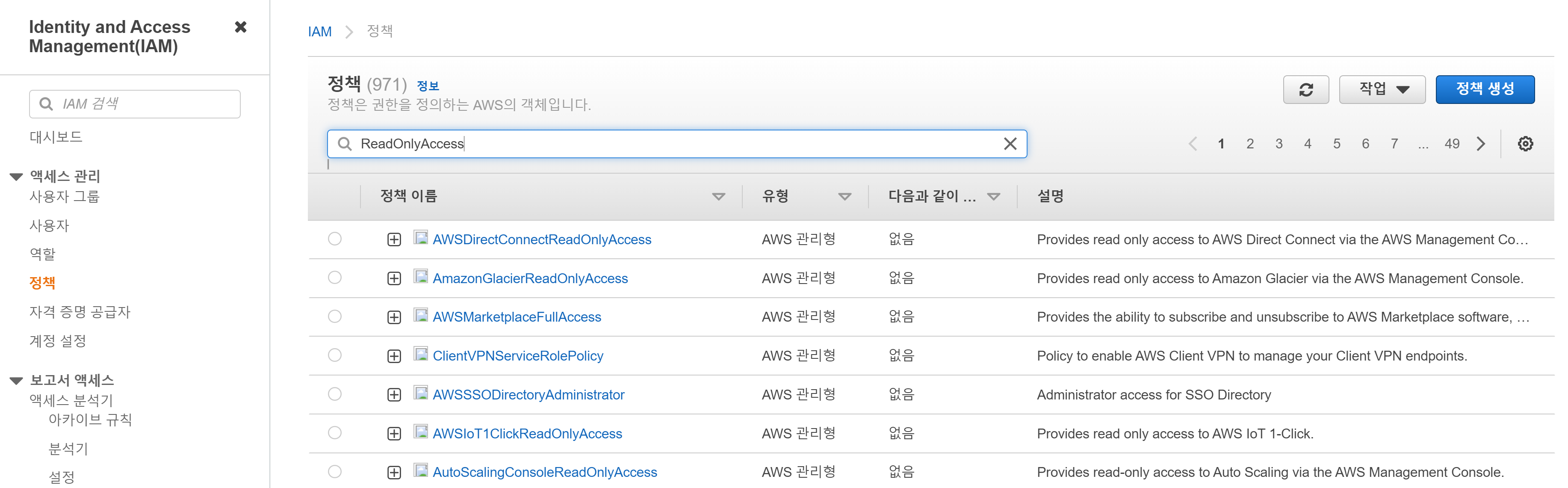
Task: Open 역할 in sidebar menu
Action: [x=43, y=254]
